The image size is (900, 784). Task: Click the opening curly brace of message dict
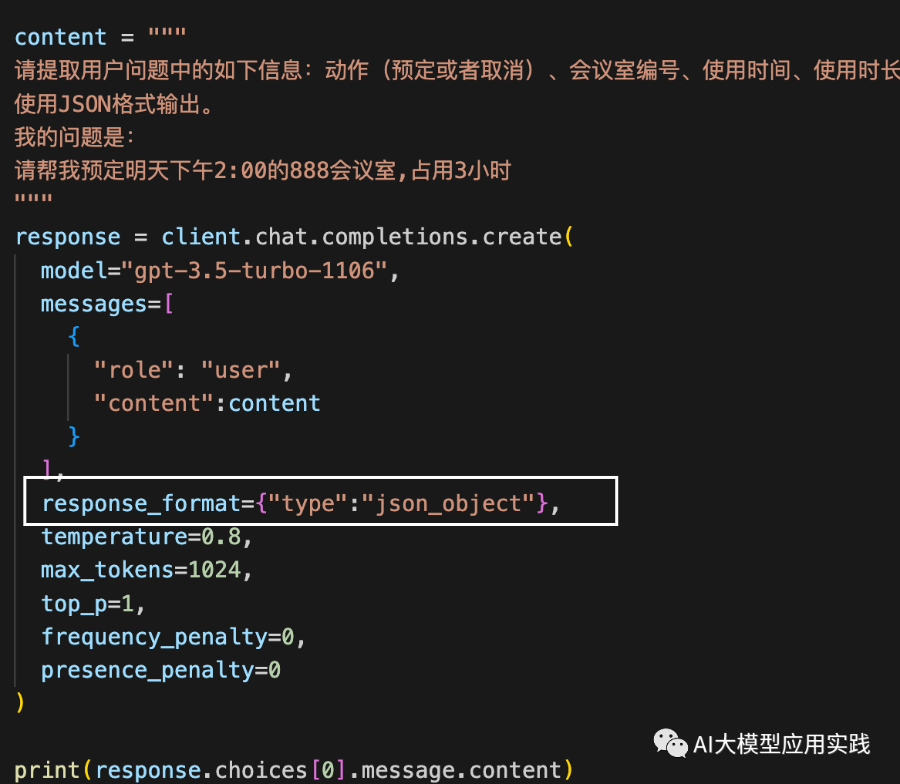click(74, 337)
